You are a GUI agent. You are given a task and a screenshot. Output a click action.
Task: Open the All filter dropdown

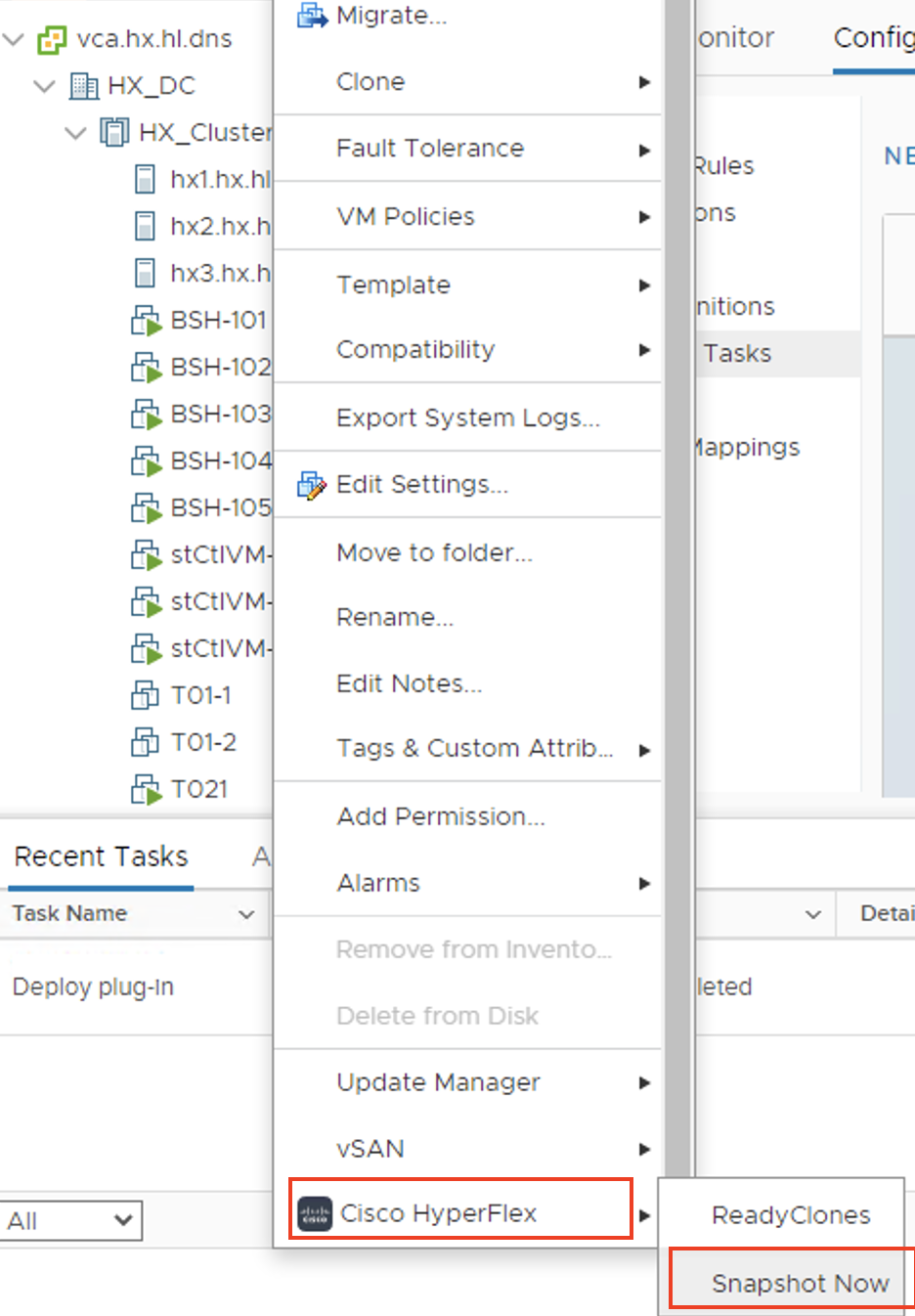[70, 1220]
